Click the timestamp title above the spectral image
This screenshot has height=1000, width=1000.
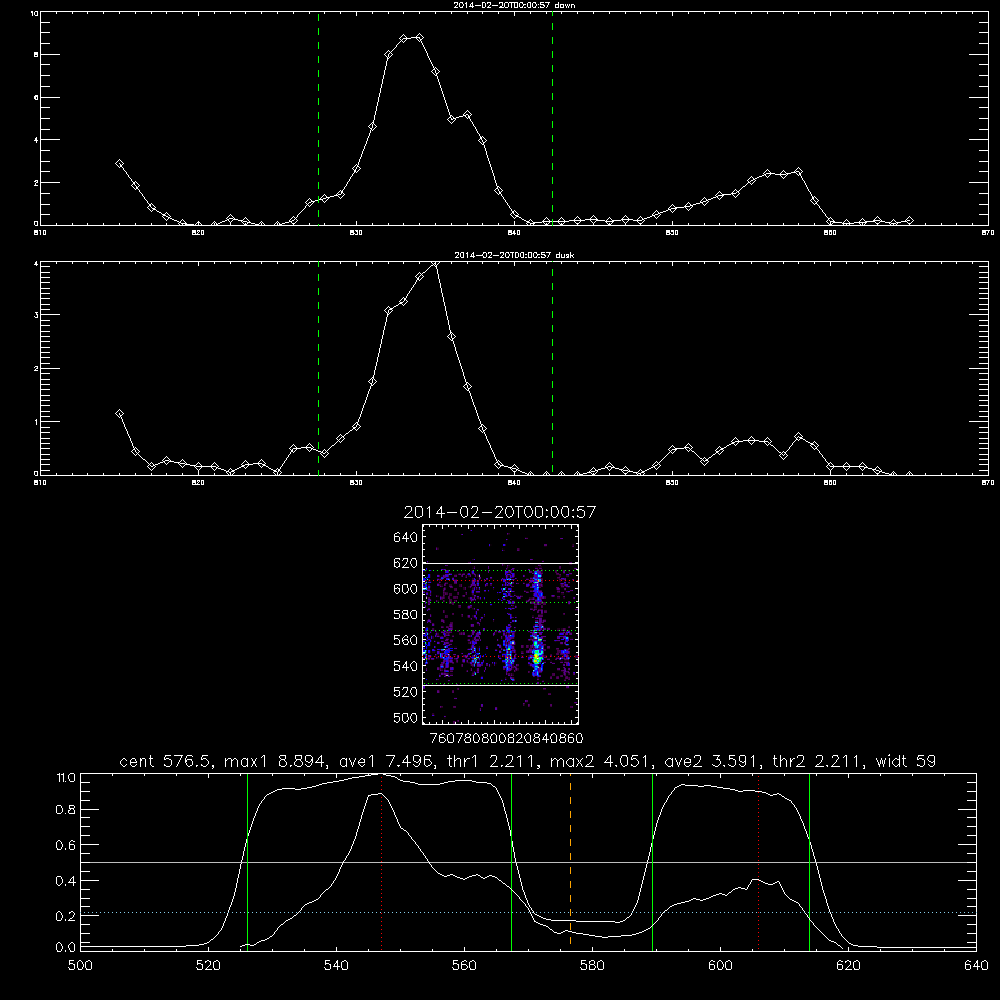pos(500,512)
